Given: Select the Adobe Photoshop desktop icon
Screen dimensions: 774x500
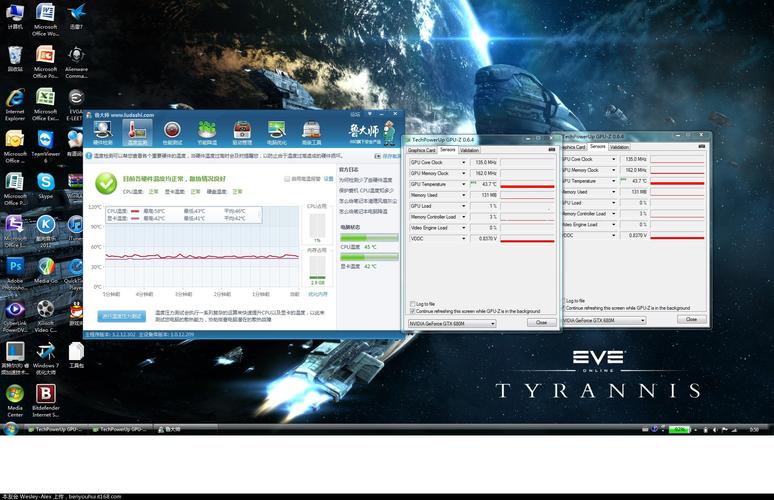Looking at the screenshot, I should [x=15, y=274].
